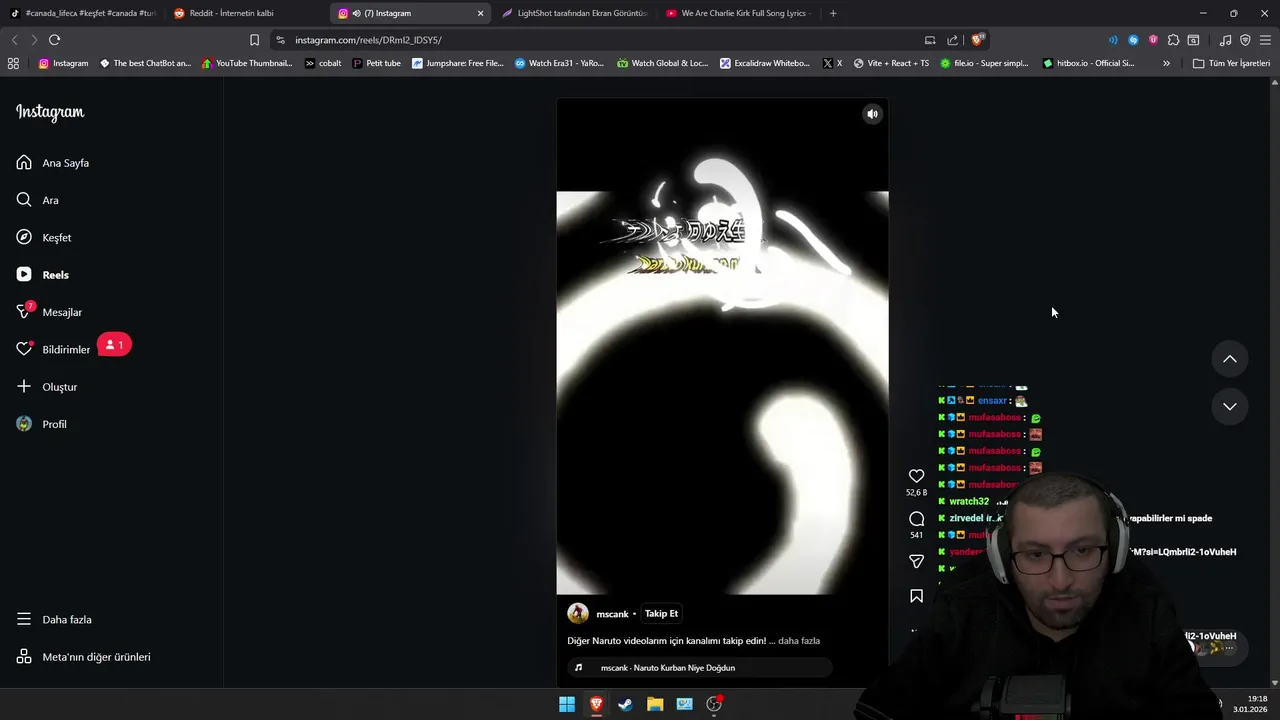Switch to the TikTok #canada_lifeca tab
The width and height of the screenshot is (1280, 720).
83,13
